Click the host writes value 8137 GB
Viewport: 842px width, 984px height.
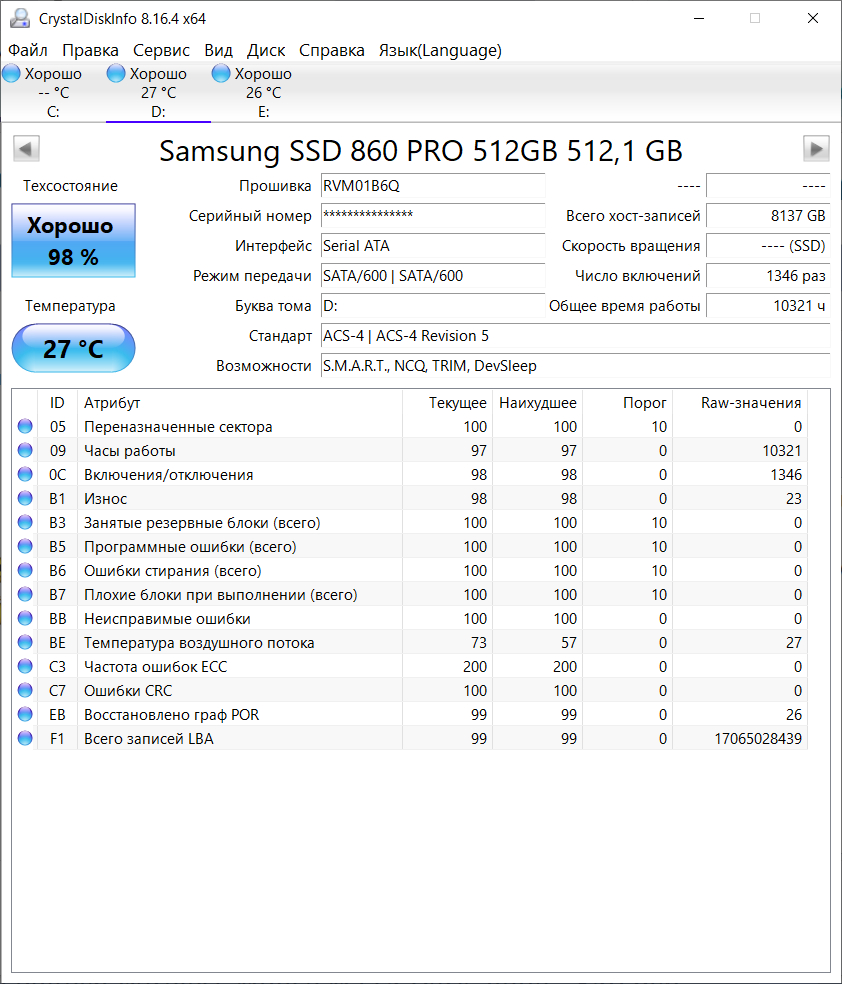(768, 216)
